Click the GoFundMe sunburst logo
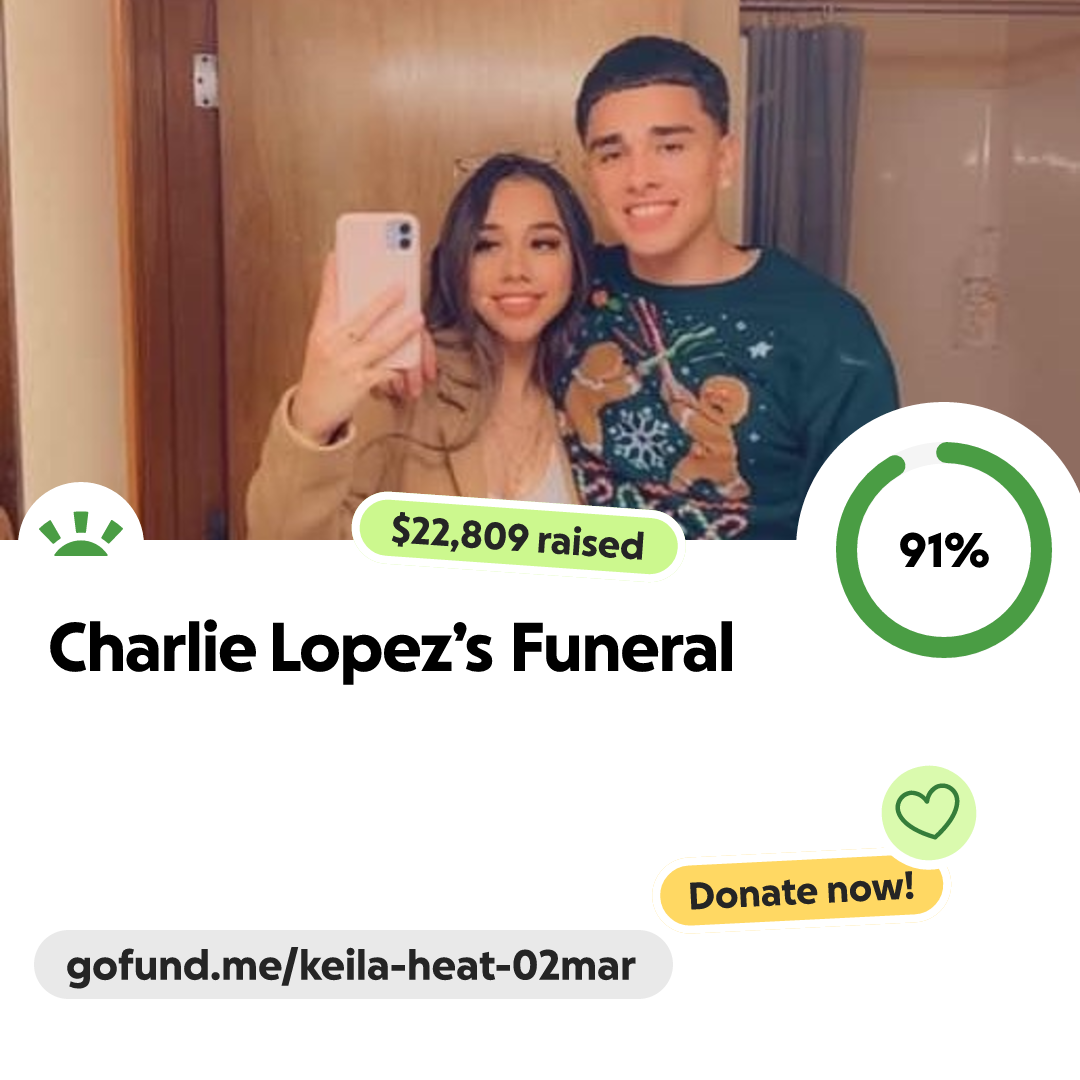Image resolution: width=1080 pixels, height=1080 pixels. point(81,533)
